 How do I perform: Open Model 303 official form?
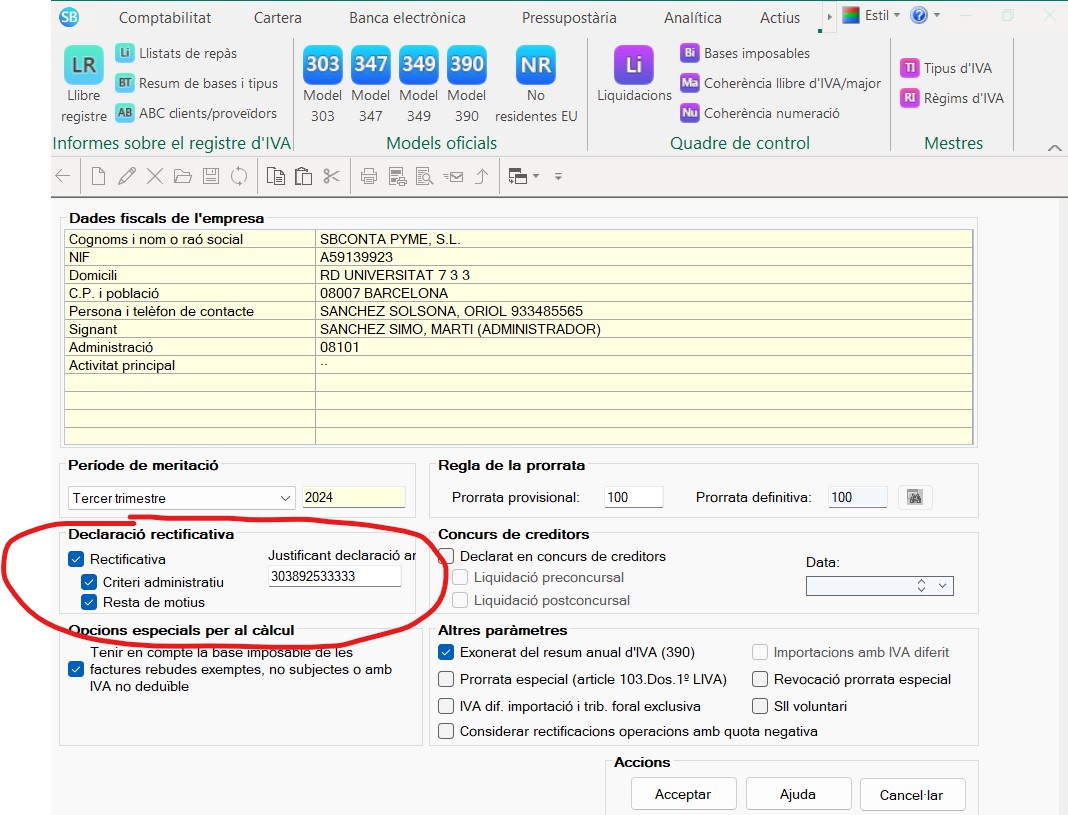tap(322, 66)
